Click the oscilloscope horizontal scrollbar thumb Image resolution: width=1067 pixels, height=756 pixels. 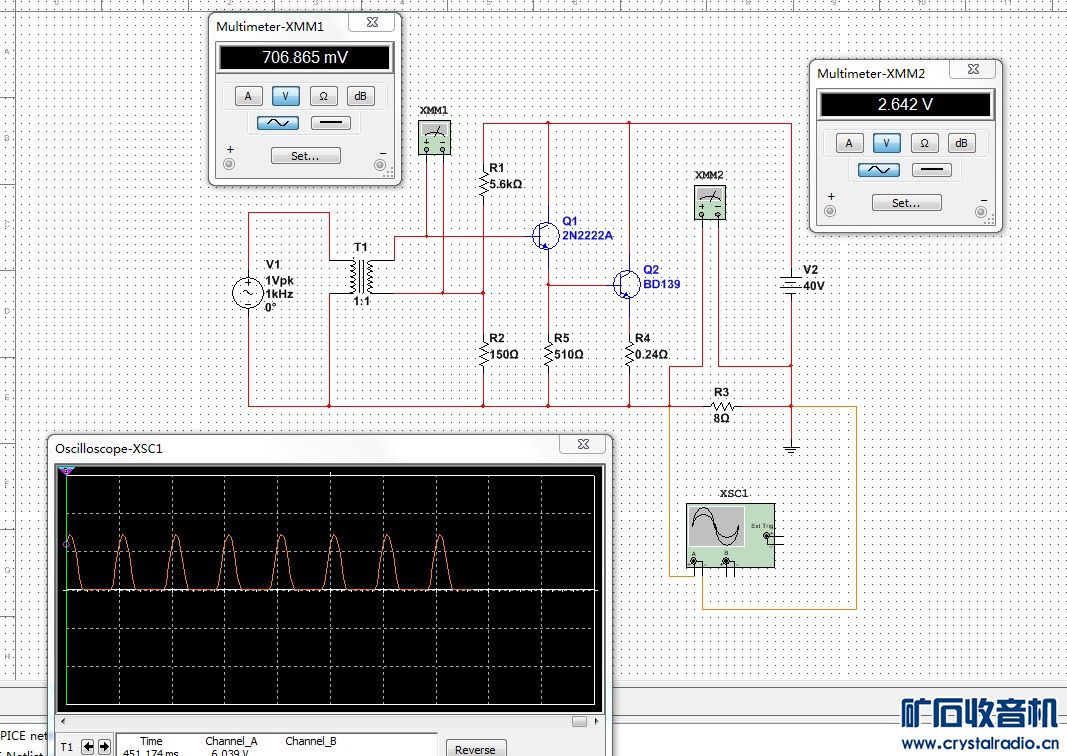pyautogui.click(x=579, y=721)
